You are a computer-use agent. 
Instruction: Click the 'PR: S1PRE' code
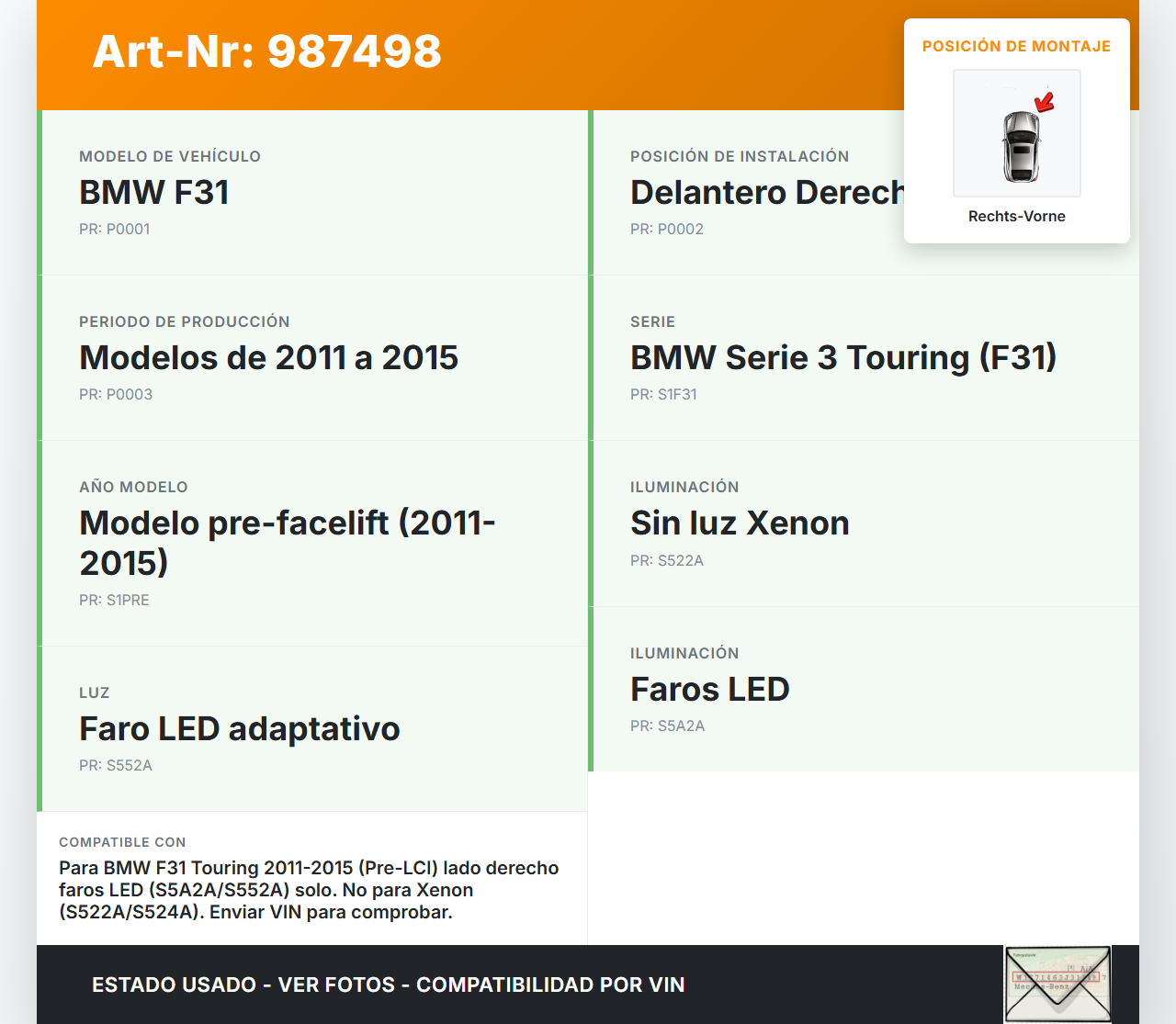(114, 600)
